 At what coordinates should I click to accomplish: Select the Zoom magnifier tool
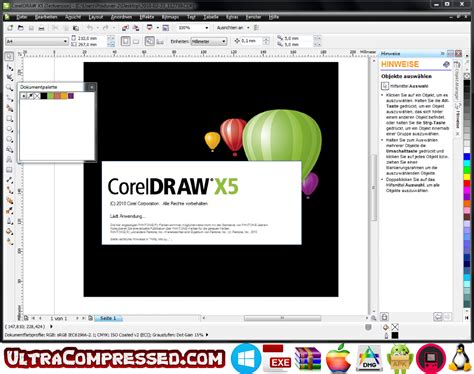coord(9,88)
